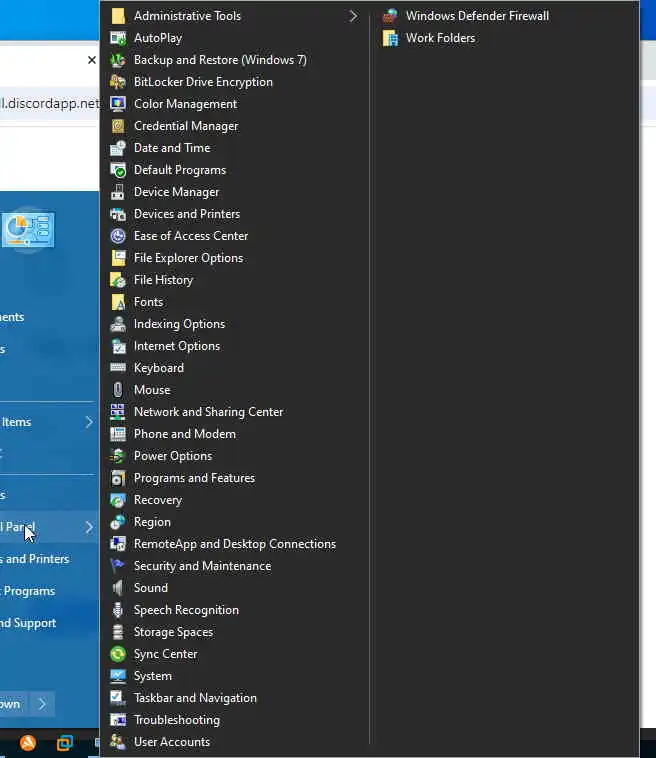The height and width of the screenshot is (758, 656).
Task: Click the Network and Sharing Center icon
Action: click(x=118, y=412)
